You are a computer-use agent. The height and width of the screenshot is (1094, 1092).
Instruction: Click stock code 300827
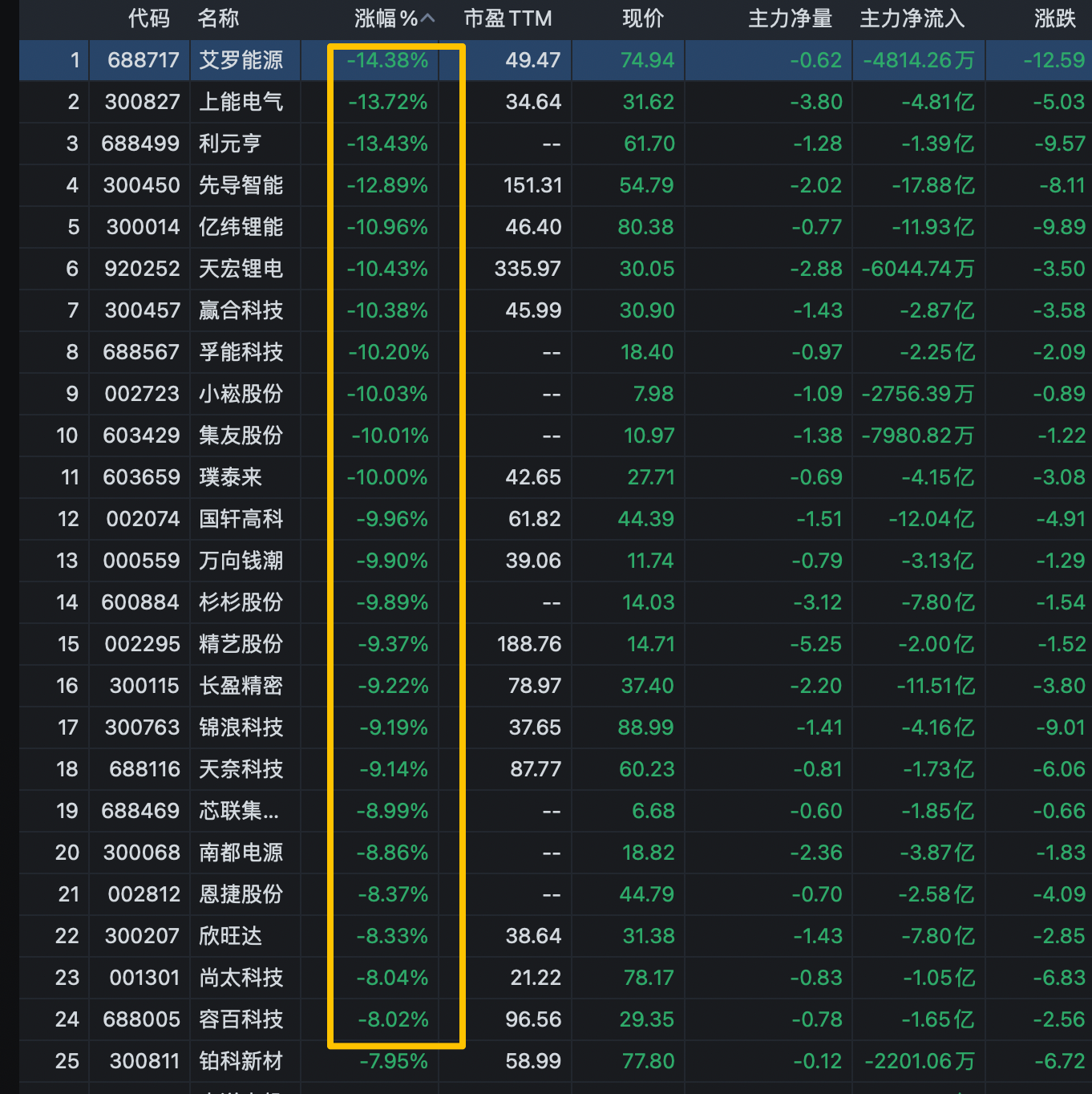pos(142,102)
